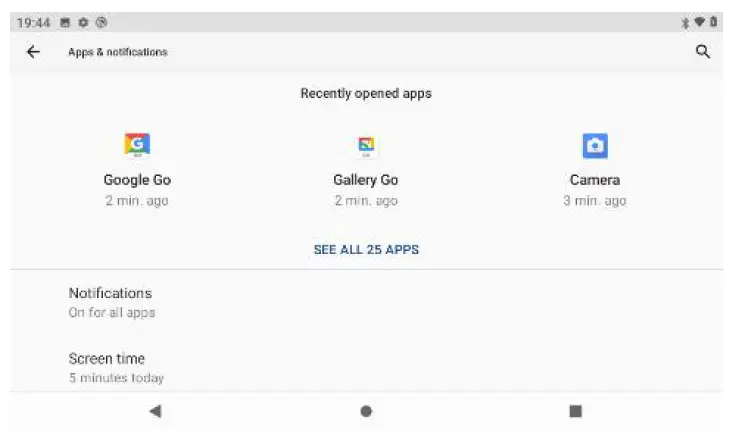Go back using the top-left arrow
This screenshot has height=443, width=750.
[33, 52]
